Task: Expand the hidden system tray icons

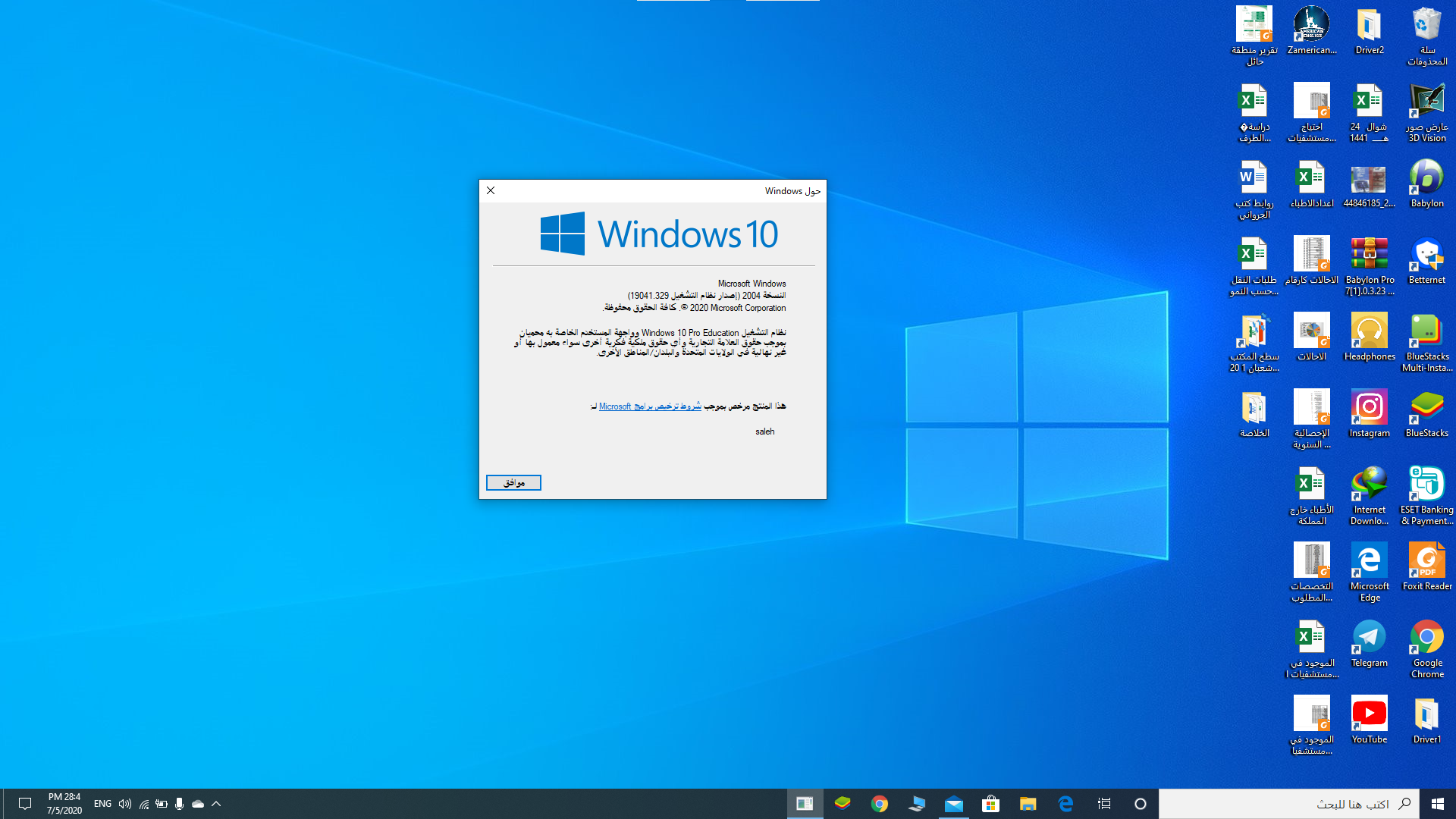Action: [x=216, y=804]
